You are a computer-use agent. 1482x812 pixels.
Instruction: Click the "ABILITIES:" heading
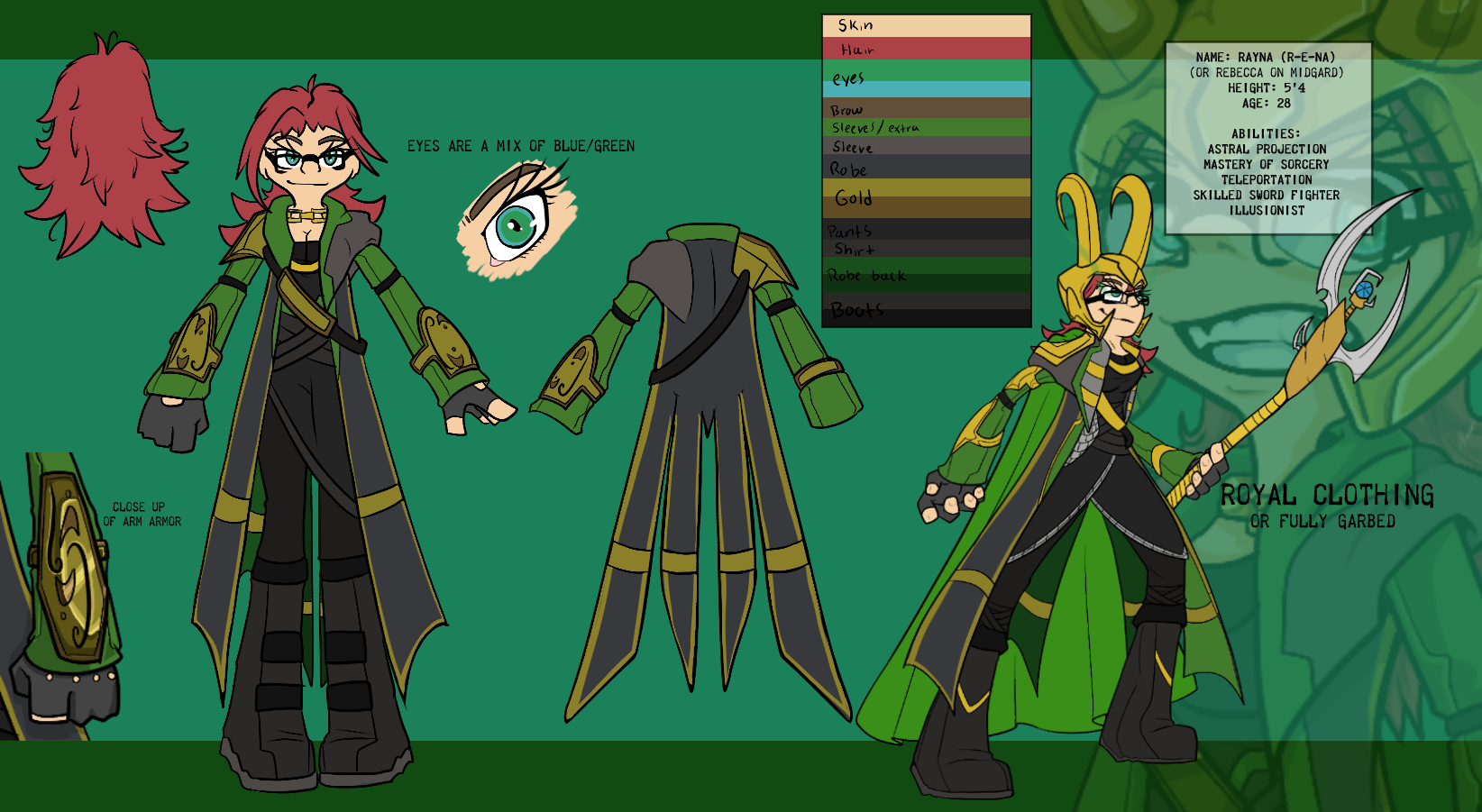1267,133
